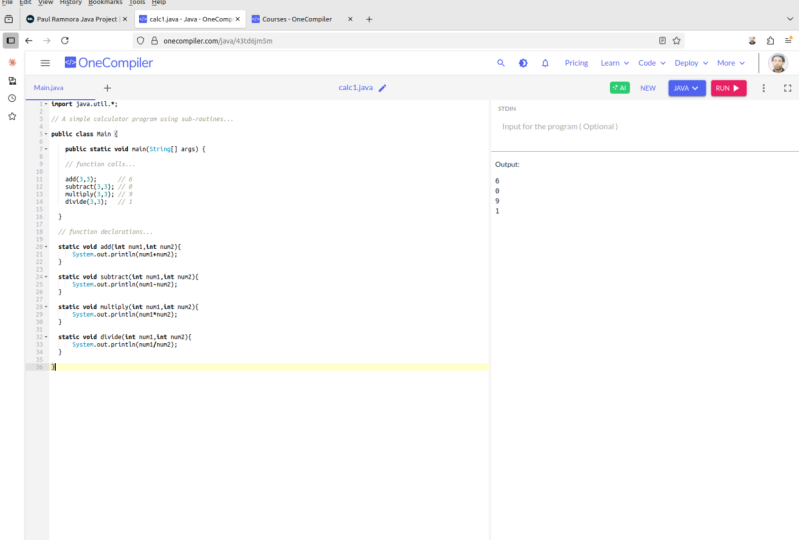Collapse the Main class fold at line 5
Screen dimensions: 799x540
[46, 134]
